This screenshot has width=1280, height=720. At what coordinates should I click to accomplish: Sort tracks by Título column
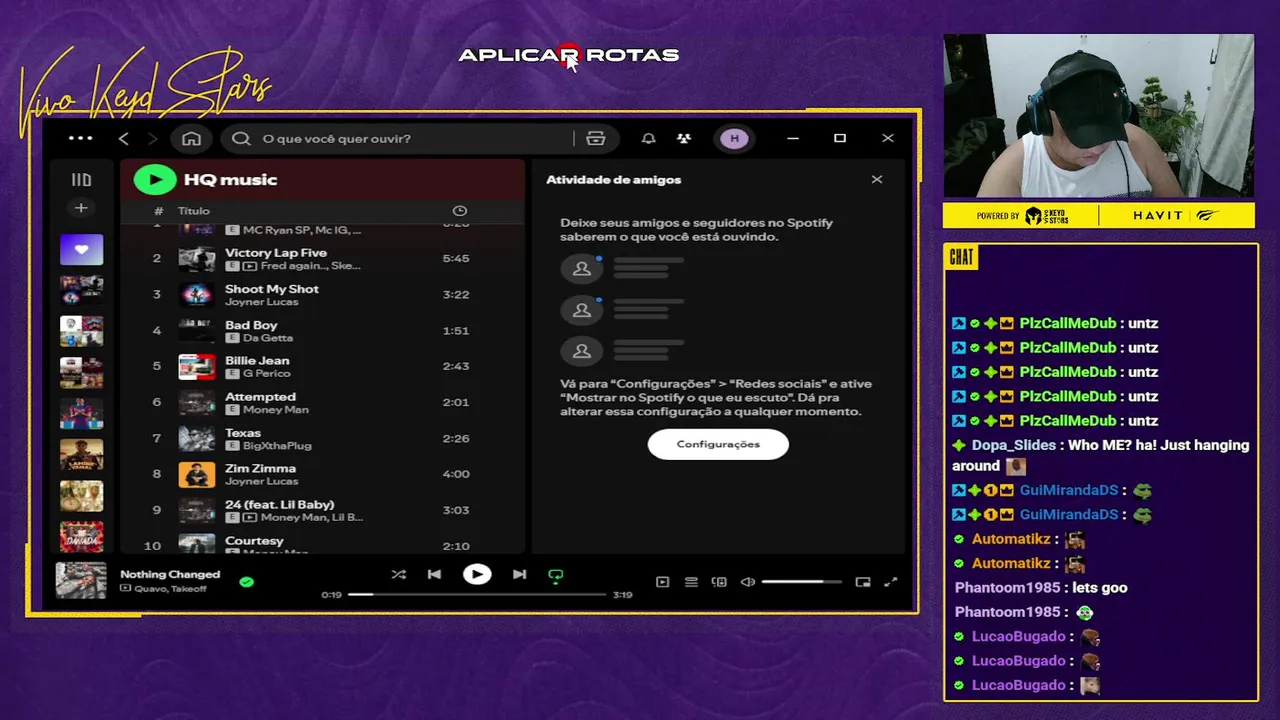click(x=194, y=211)
